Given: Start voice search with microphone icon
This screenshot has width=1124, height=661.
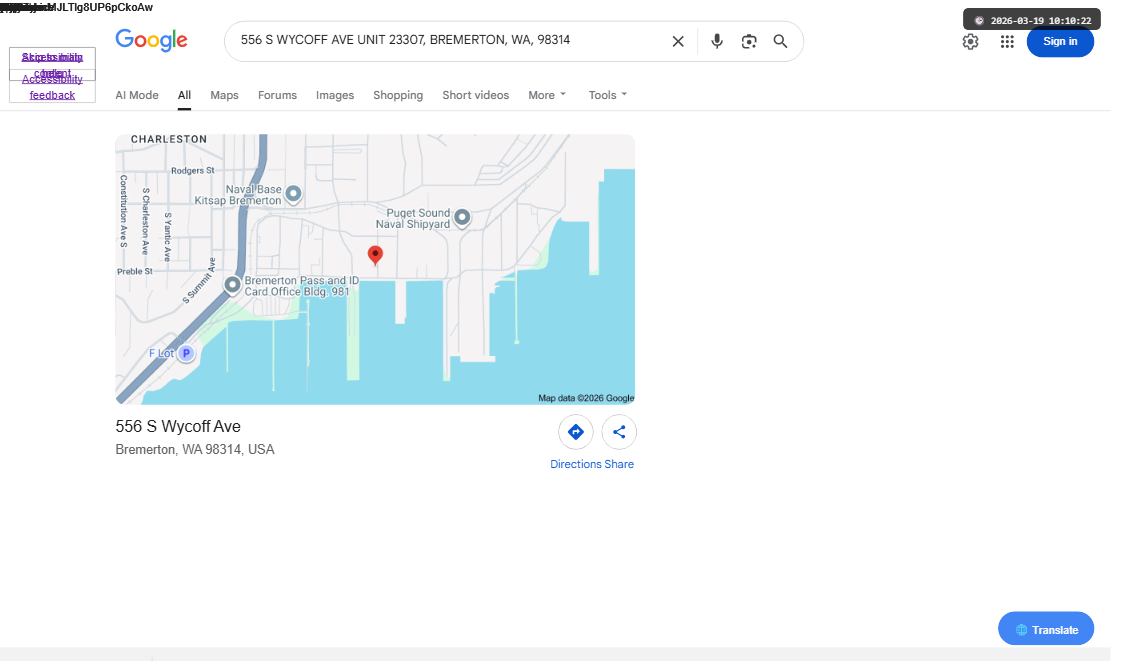Looking at the screenshot, I should 716,42.
